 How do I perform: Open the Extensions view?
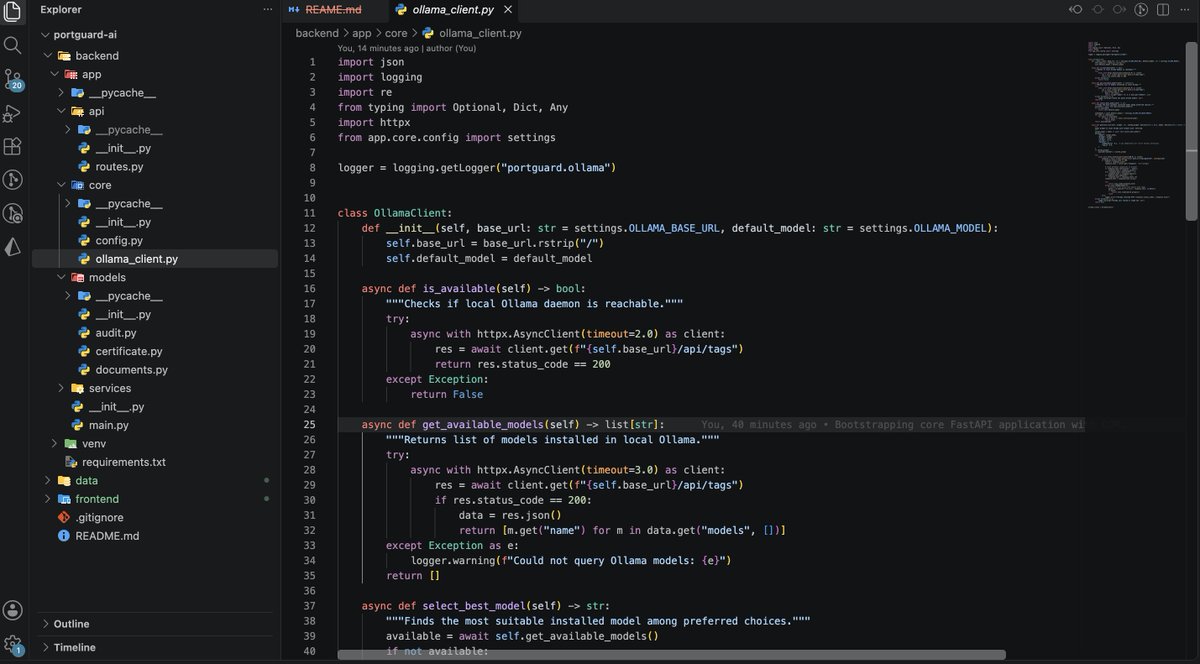13,146
